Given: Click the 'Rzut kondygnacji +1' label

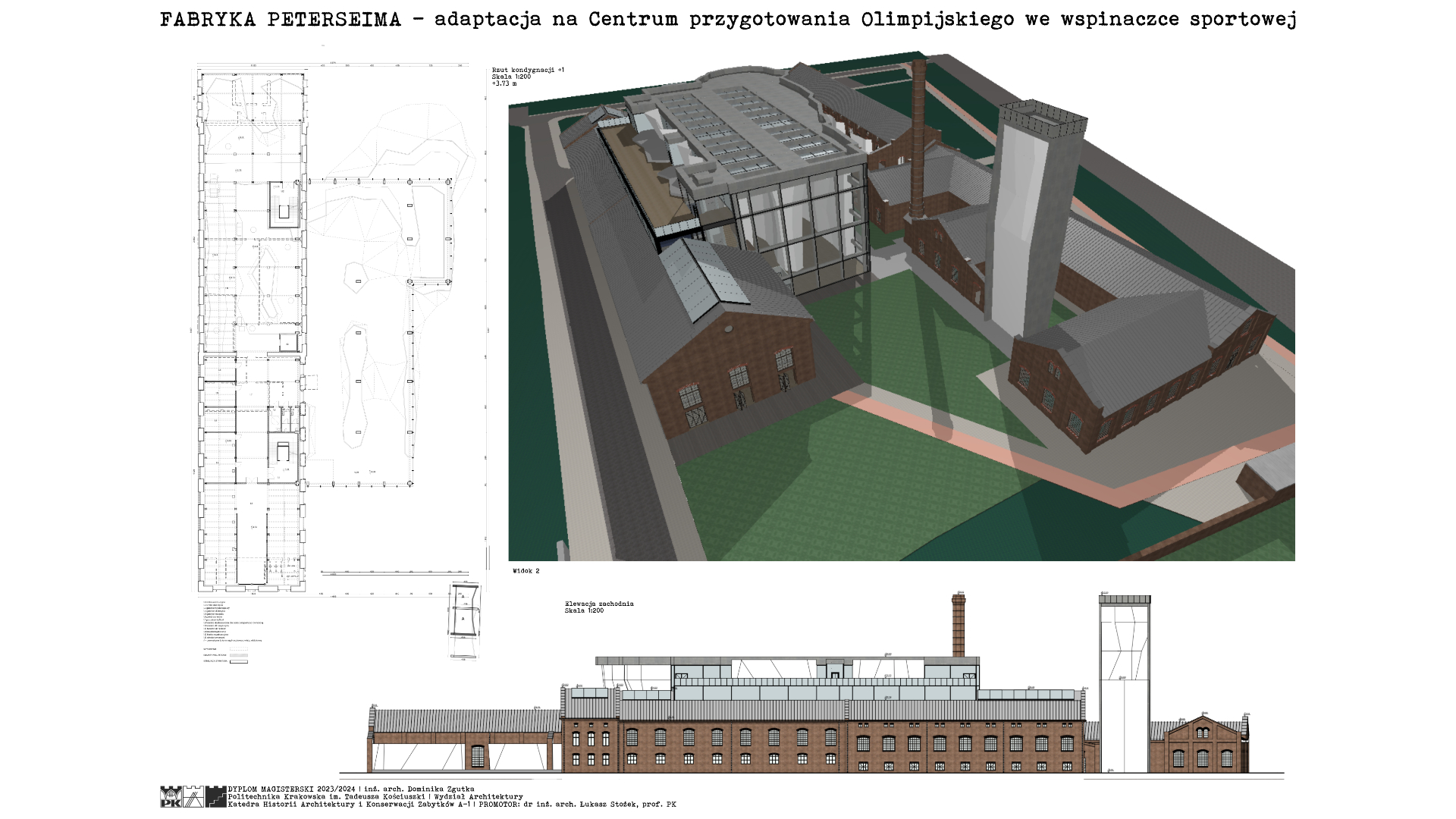Looking at the screenshot, I should coord(528,70).
